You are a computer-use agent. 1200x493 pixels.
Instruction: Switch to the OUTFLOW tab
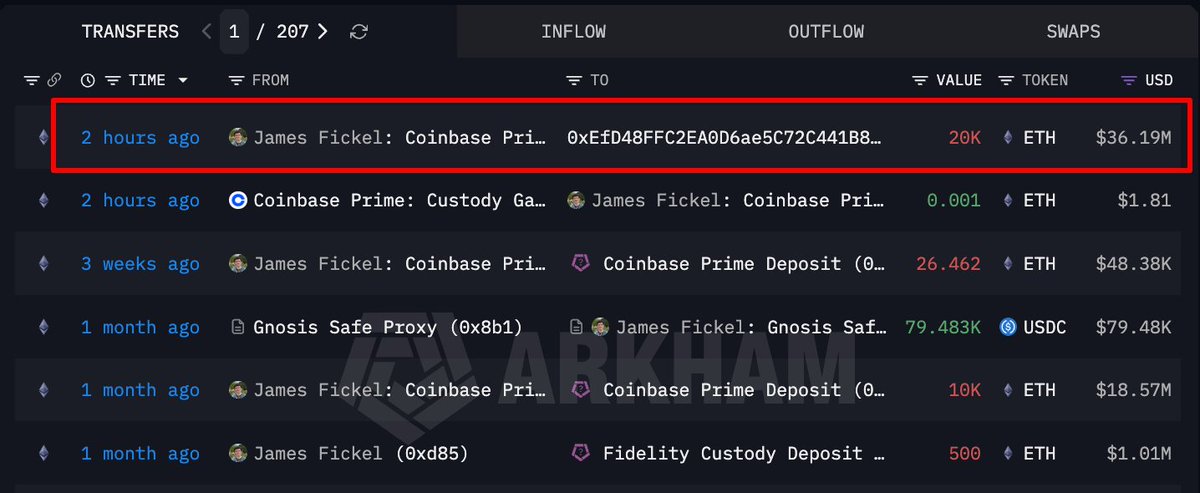pos(826,31)
